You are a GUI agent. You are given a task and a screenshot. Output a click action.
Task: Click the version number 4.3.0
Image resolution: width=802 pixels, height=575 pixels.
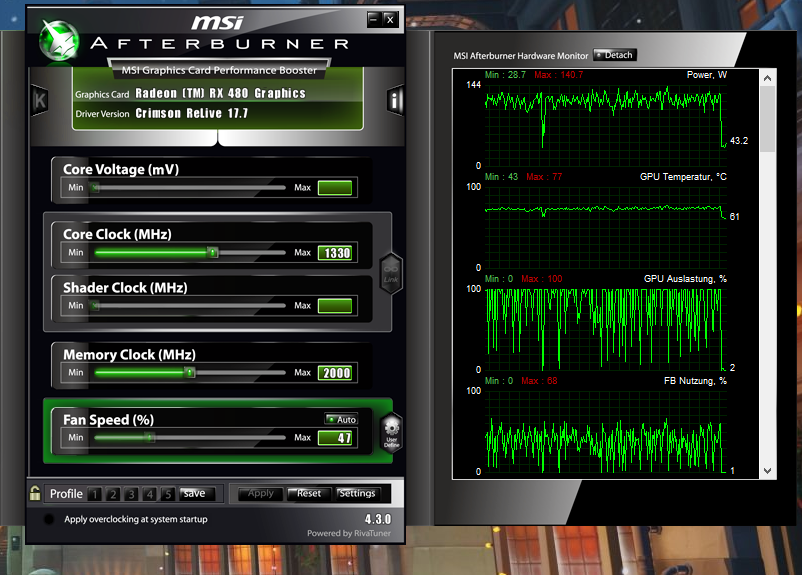(x=378, y=519)
